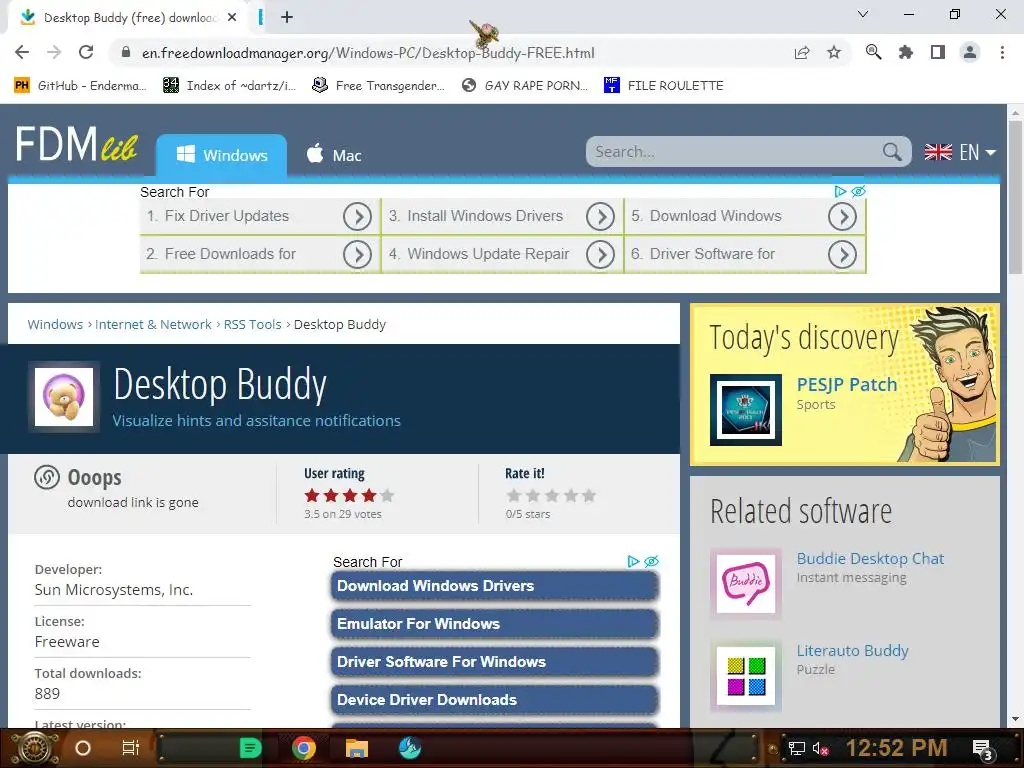Switch to the Mac tab
The height and width of the screenshot is (768, 1024).
click(x=334, y=155)
